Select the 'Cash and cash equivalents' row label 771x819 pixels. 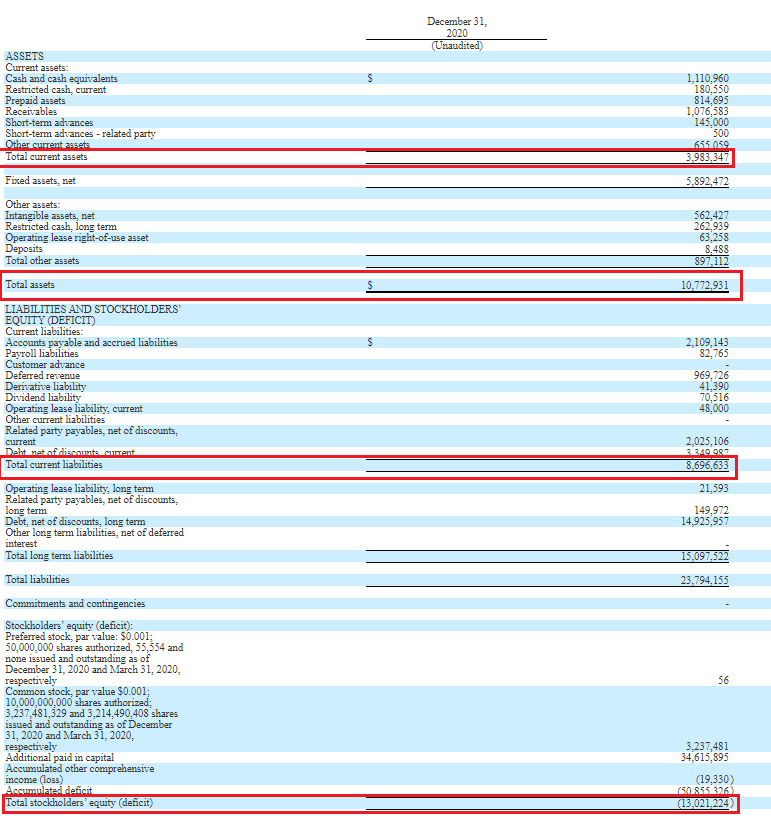(61, 78)
